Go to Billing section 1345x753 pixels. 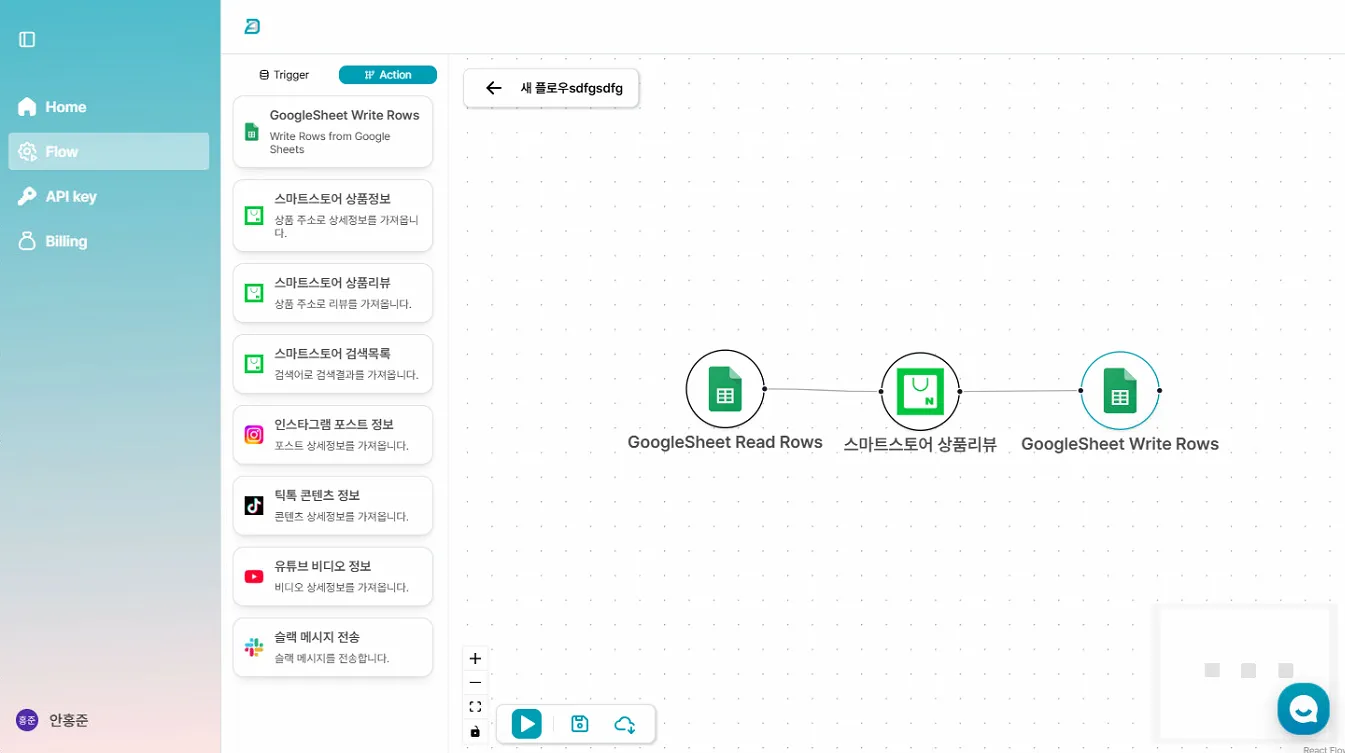coord(66,241)
